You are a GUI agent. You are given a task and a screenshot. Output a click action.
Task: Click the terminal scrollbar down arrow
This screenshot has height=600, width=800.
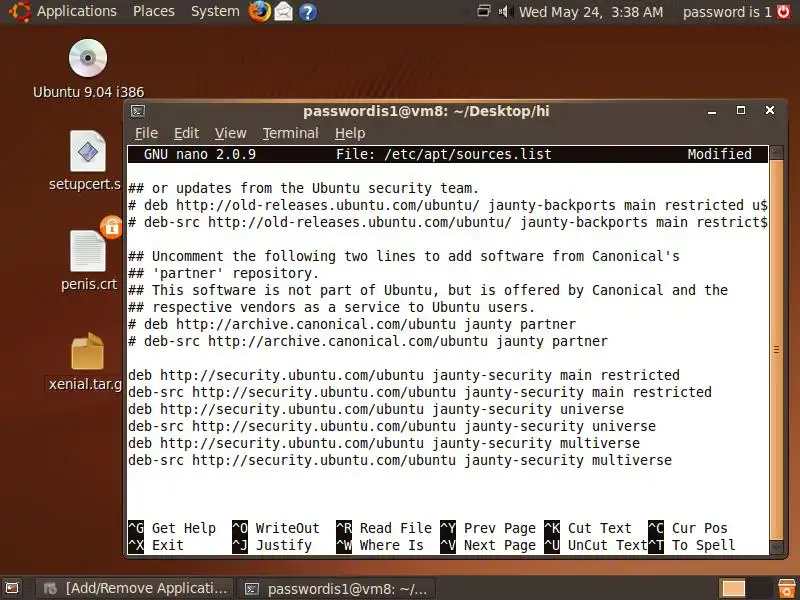click(776, 547)
